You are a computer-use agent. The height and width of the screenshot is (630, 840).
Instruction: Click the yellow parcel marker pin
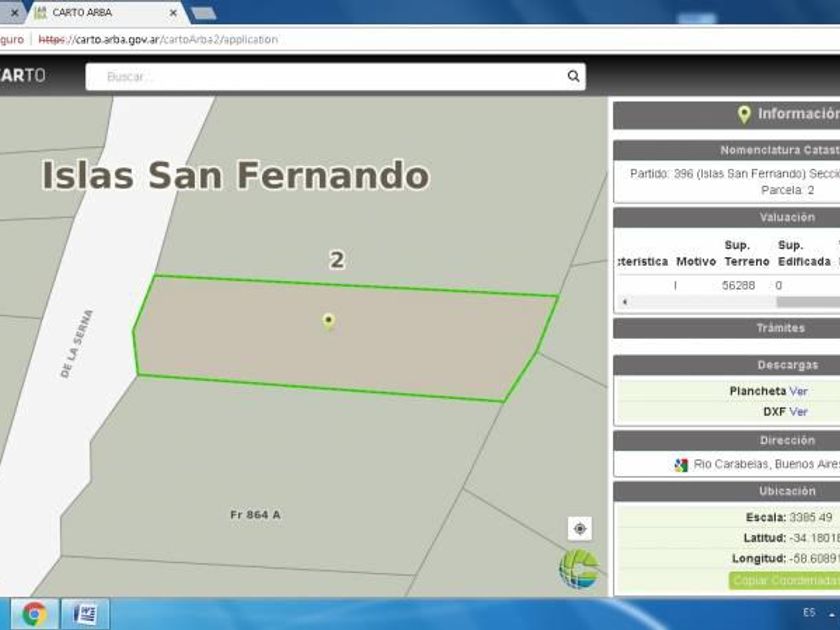click(328, 320)
